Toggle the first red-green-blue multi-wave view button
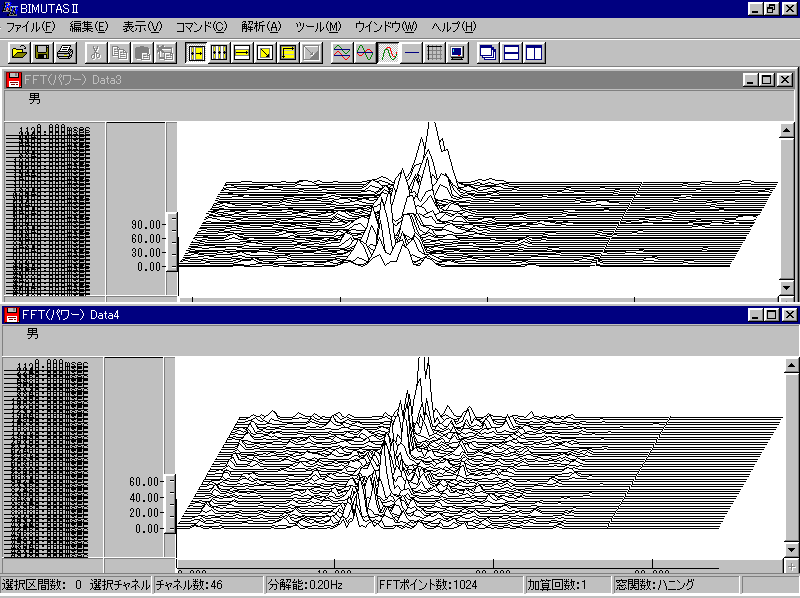The width and height of the screenshot is (800, 598). 342,52
